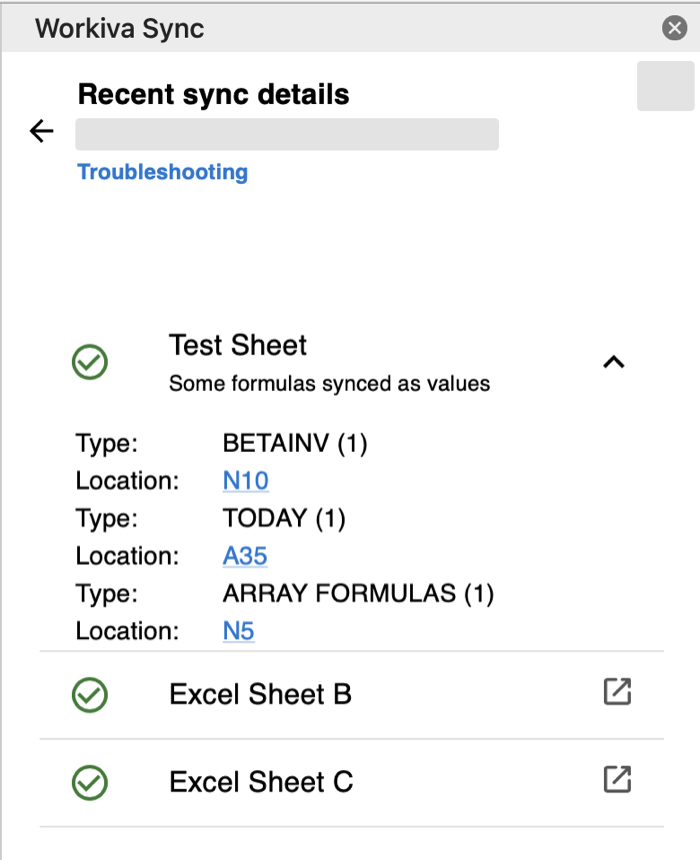The height and width of the screenshot is (860, 700).
Task: Click the Excel Sheet C checkmark icon
Action: point(89,783)
